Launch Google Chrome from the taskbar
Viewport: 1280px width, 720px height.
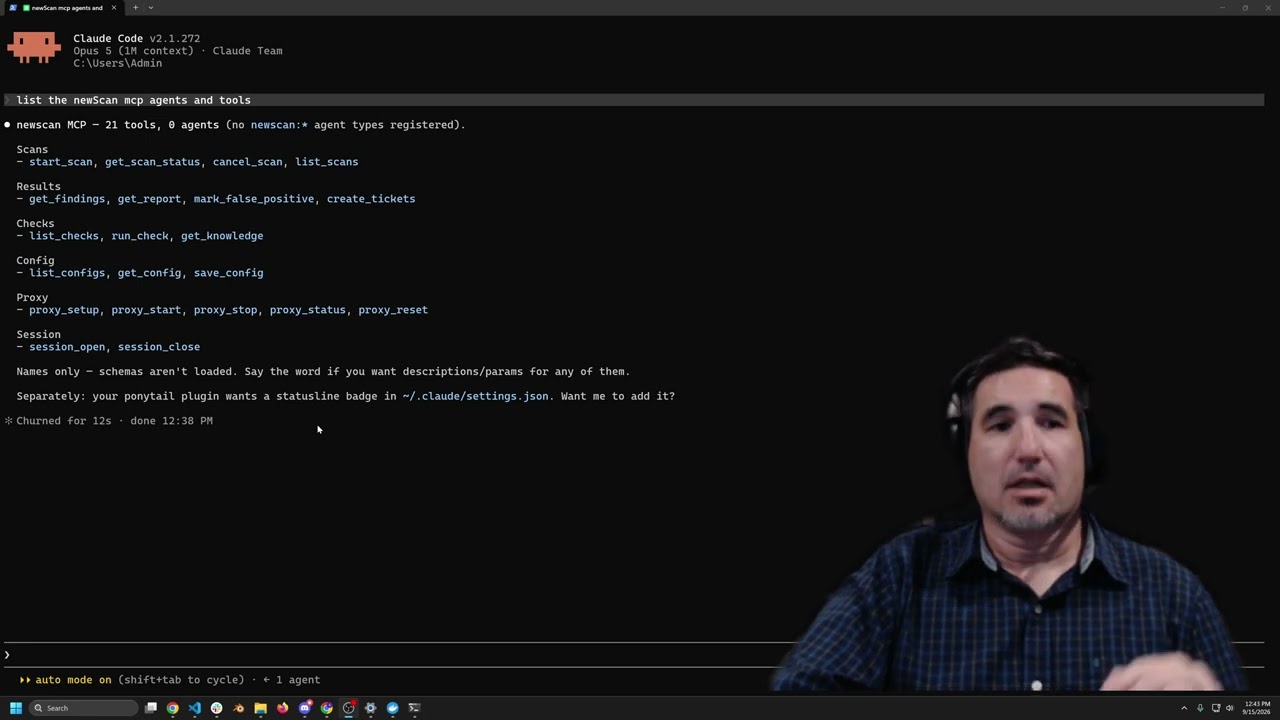(173, 708)
